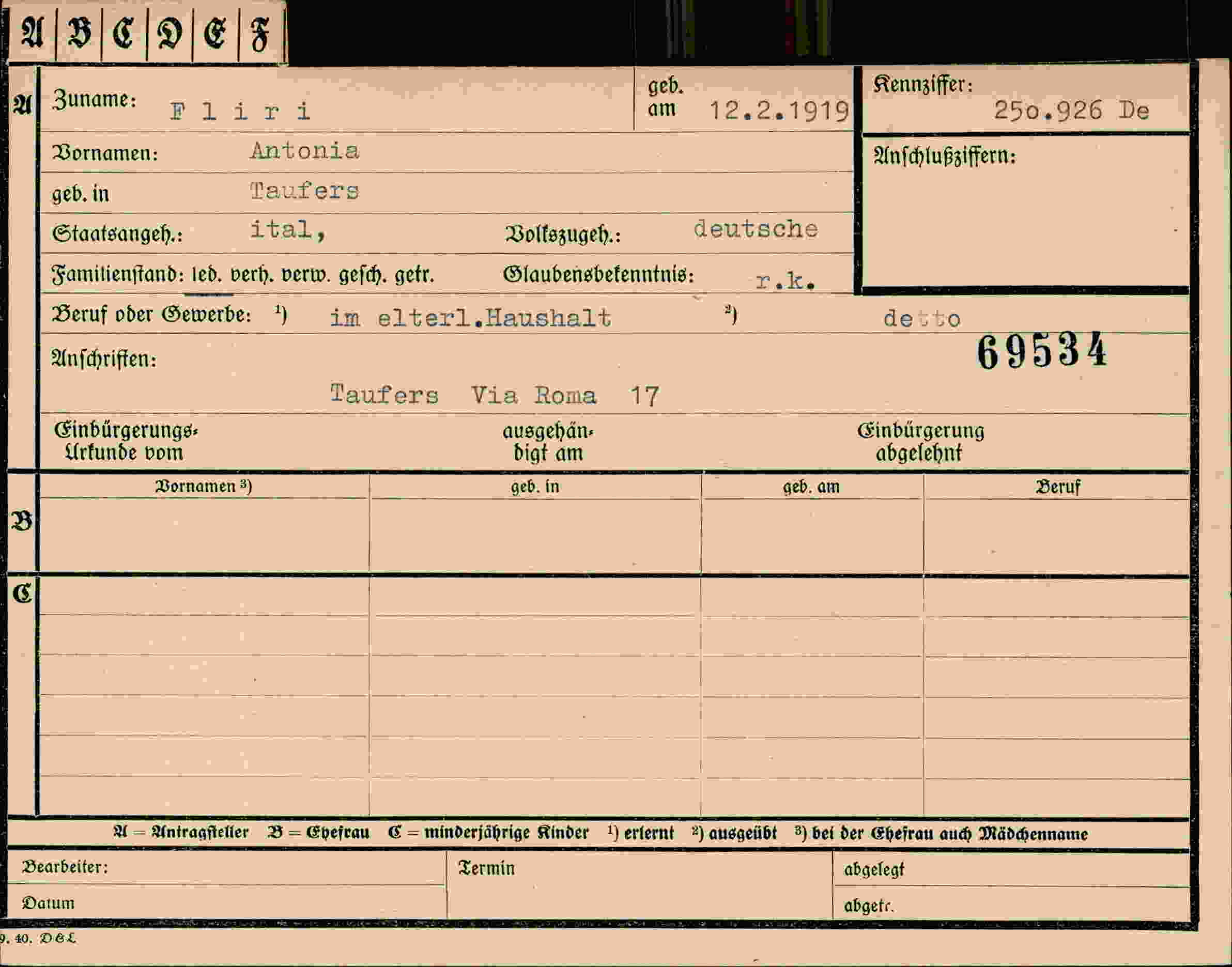Click the Kennziffer value '250.926 De'
This screenshot has height=967, width=1232.
(1071, 110)
